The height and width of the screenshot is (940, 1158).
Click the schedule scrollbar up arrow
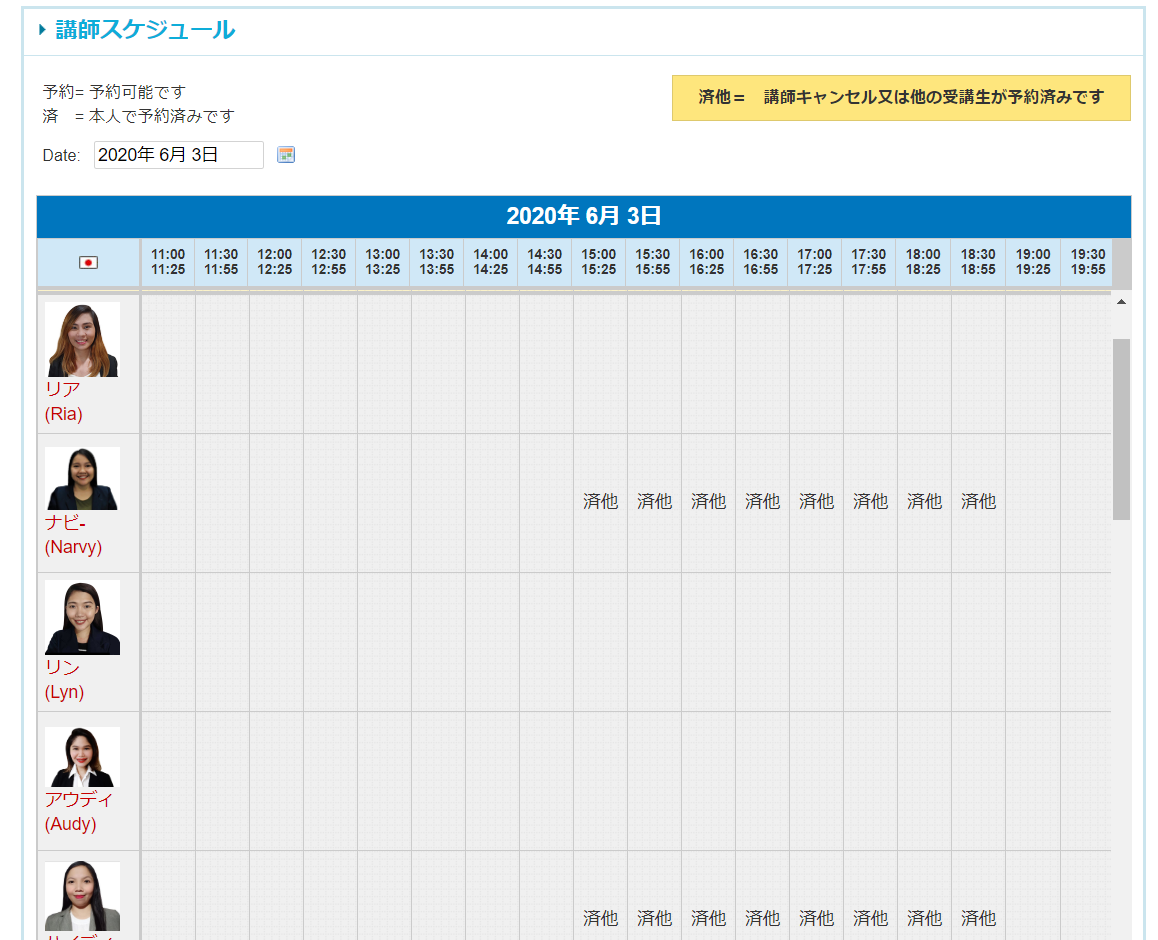[1121, 301]
